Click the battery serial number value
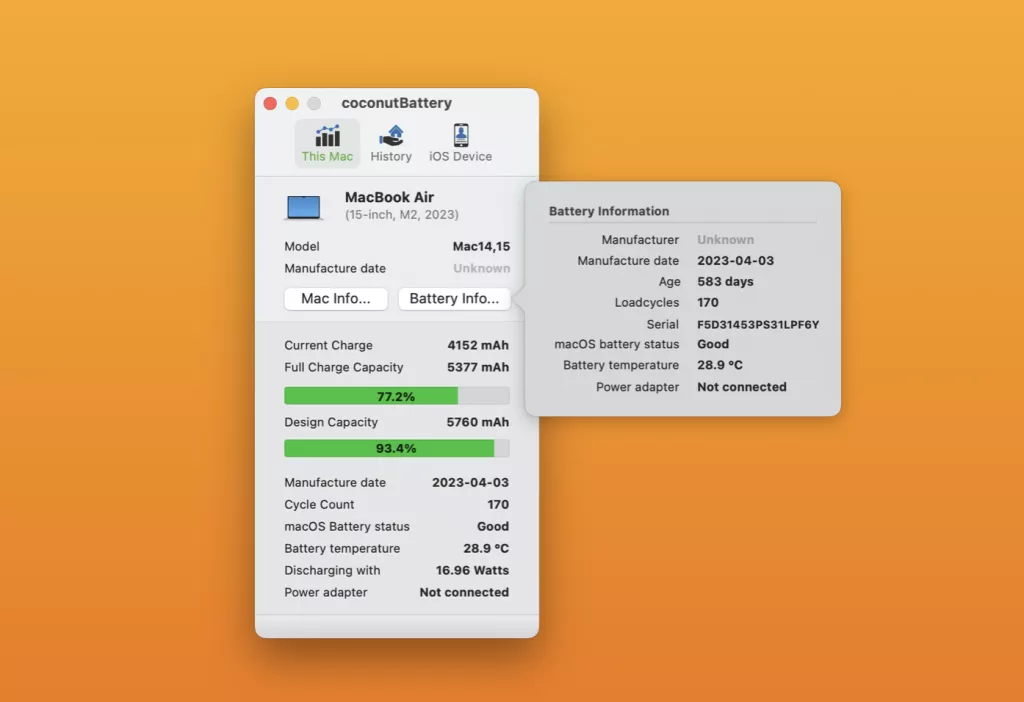Screen dimensions: 1024x702 (x=758, y=324)
